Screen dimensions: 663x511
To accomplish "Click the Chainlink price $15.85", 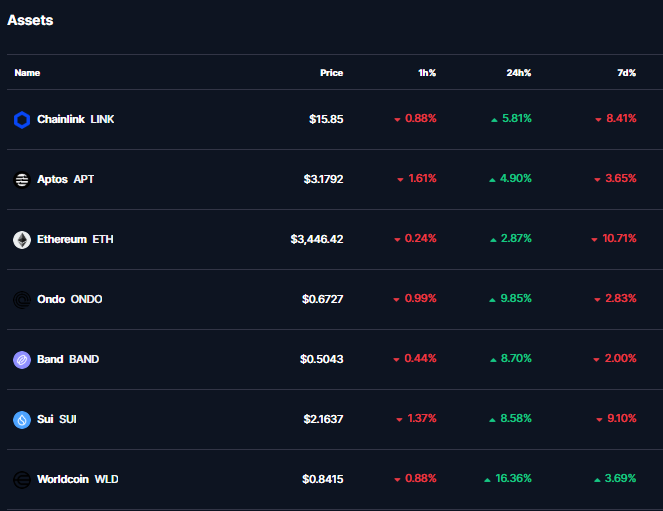I will point(326,119).
